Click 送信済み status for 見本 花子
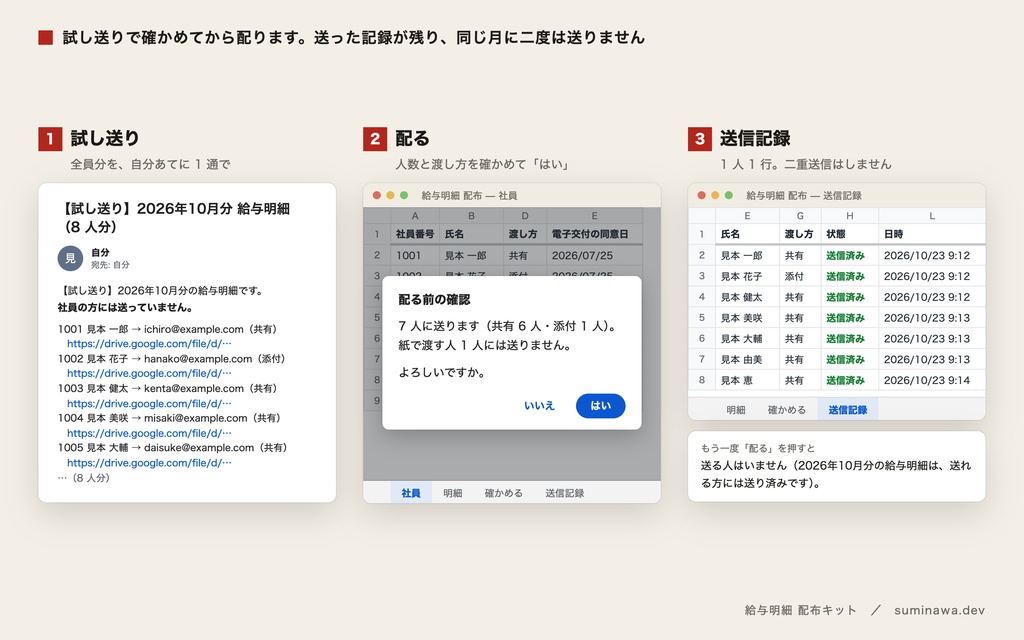The height and width of the screenshot is (640, 1024). pos(850,276)
